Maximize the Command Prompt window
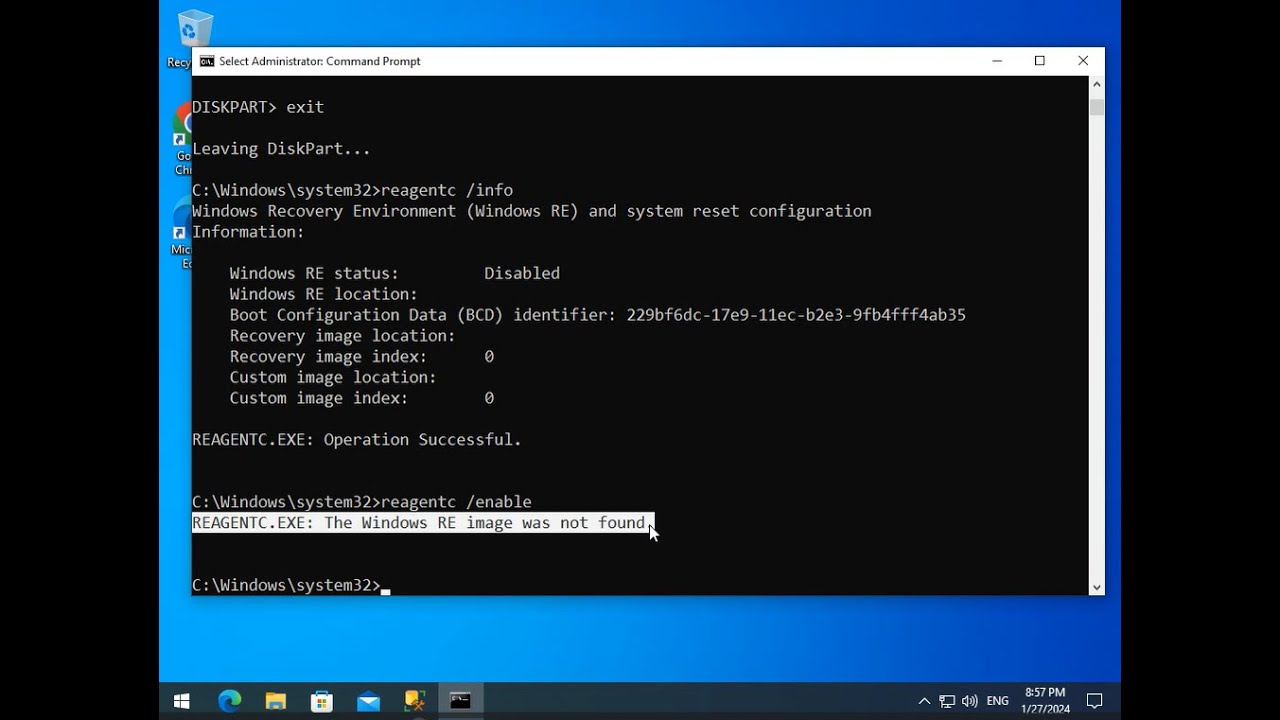The height and width of the screenshot is (720, 1280). (x=1040, y=61)
